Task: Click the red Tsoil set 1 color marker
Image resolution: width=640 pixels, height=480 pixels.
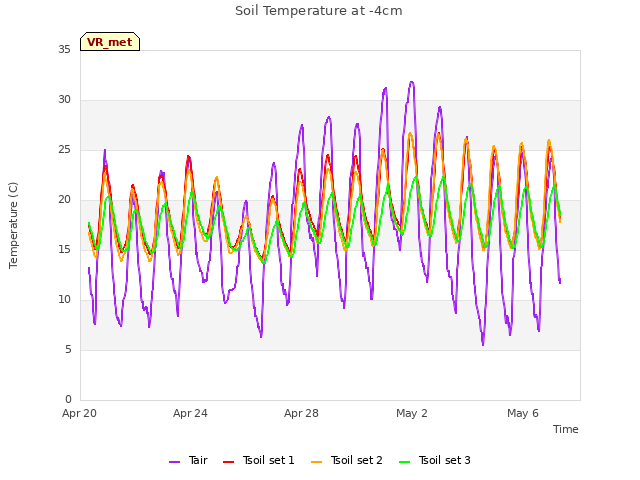Action: click(228, 462)
